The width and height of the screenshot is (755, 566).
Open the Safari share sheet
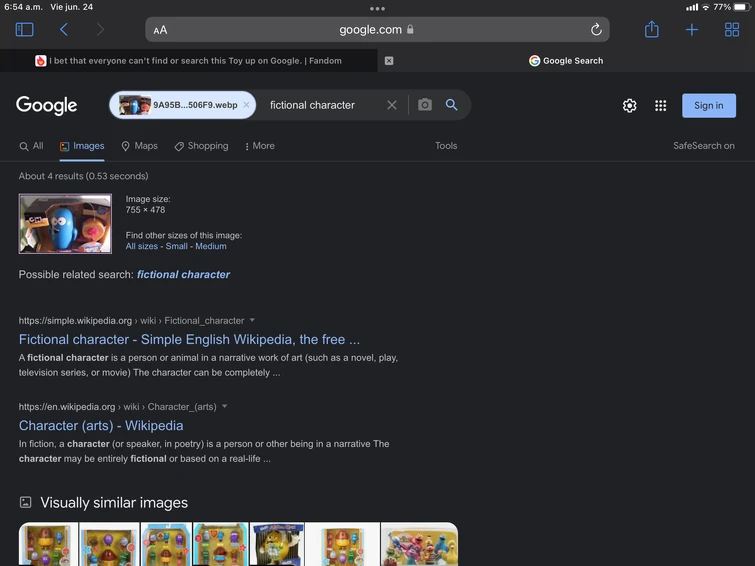coord(651,29)
